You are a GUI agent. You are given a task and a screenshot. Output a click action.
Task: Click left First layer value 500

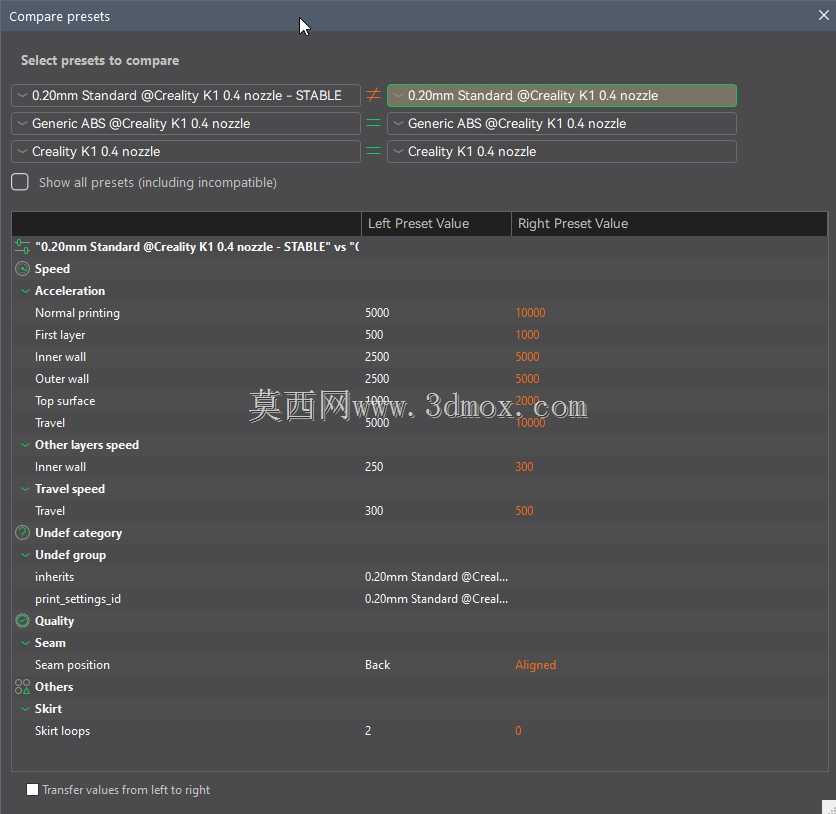(x=374, y=335)
